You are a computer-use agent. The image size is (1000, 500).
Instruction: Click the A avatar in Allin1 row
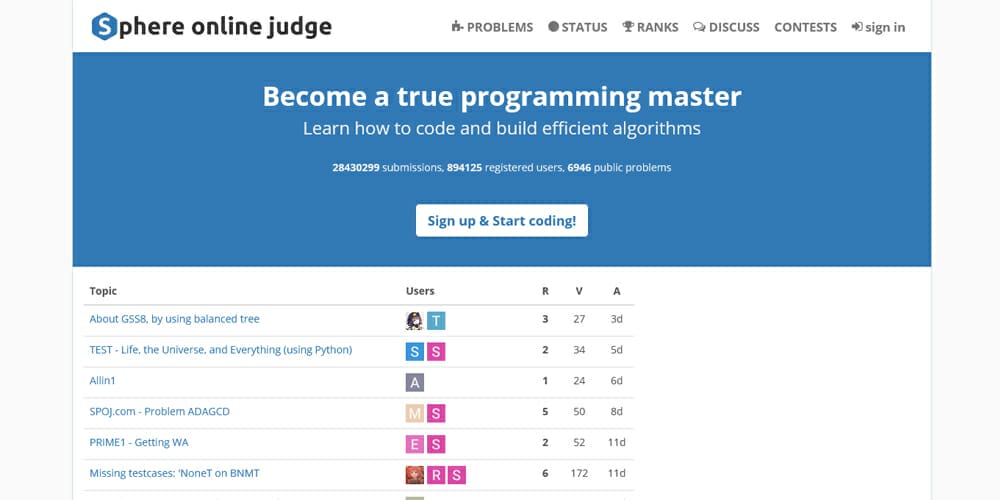pos(415,383)
